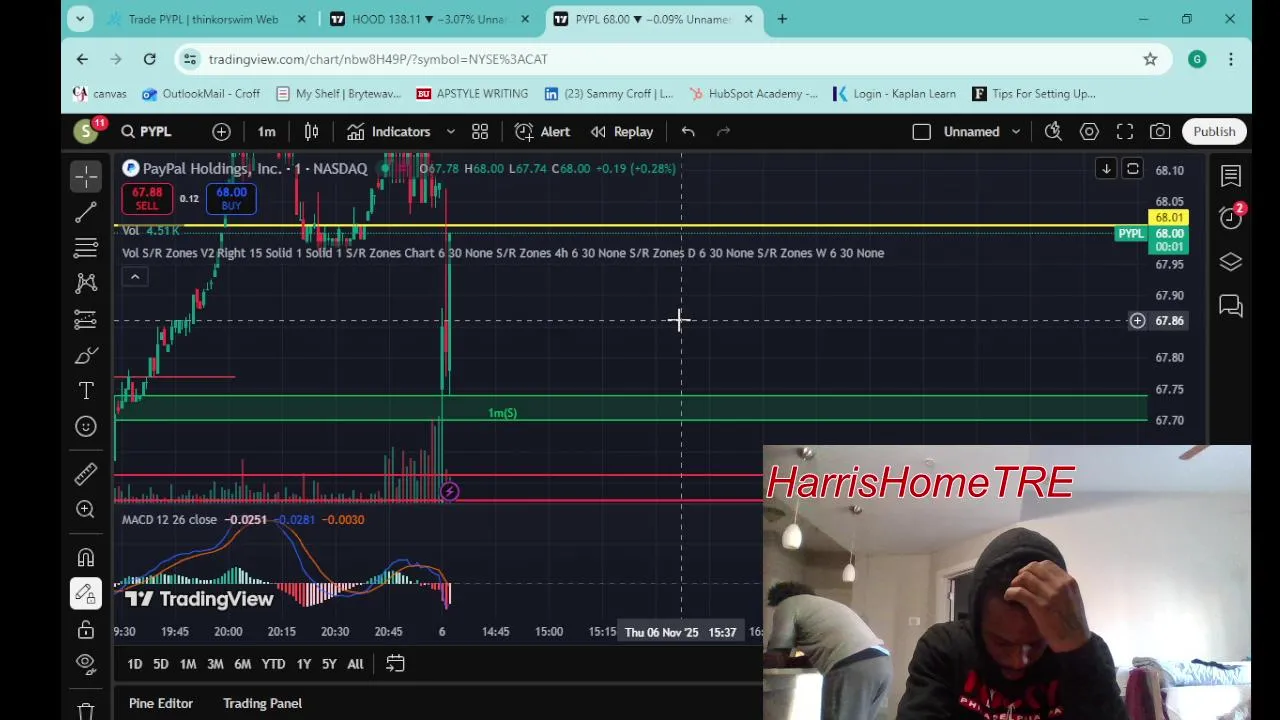The image size is (1280, 720).
Task: Collapse the indicator legend chevron
Action: [135, 277]
